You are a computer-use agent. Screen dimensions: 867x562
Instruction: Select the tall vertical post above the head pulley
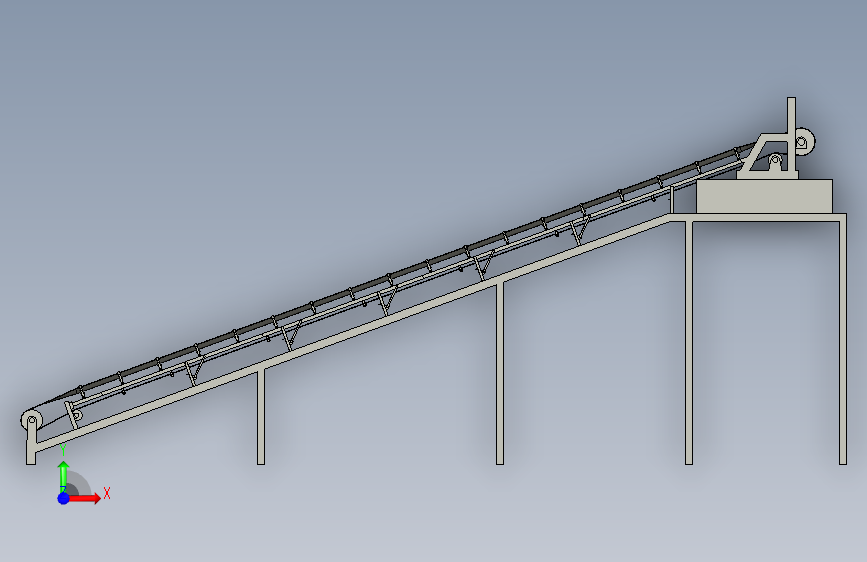[791, 134]
